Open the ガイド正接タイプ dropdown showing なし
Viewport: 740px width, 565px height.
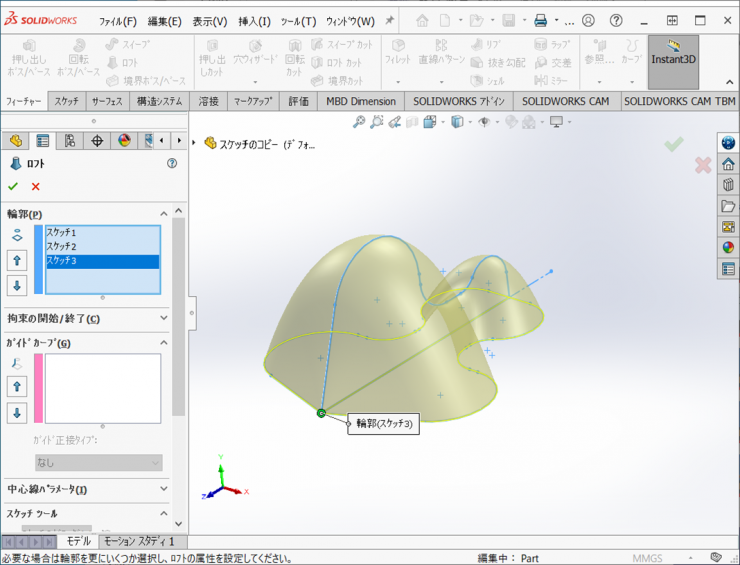click(98, 463)
